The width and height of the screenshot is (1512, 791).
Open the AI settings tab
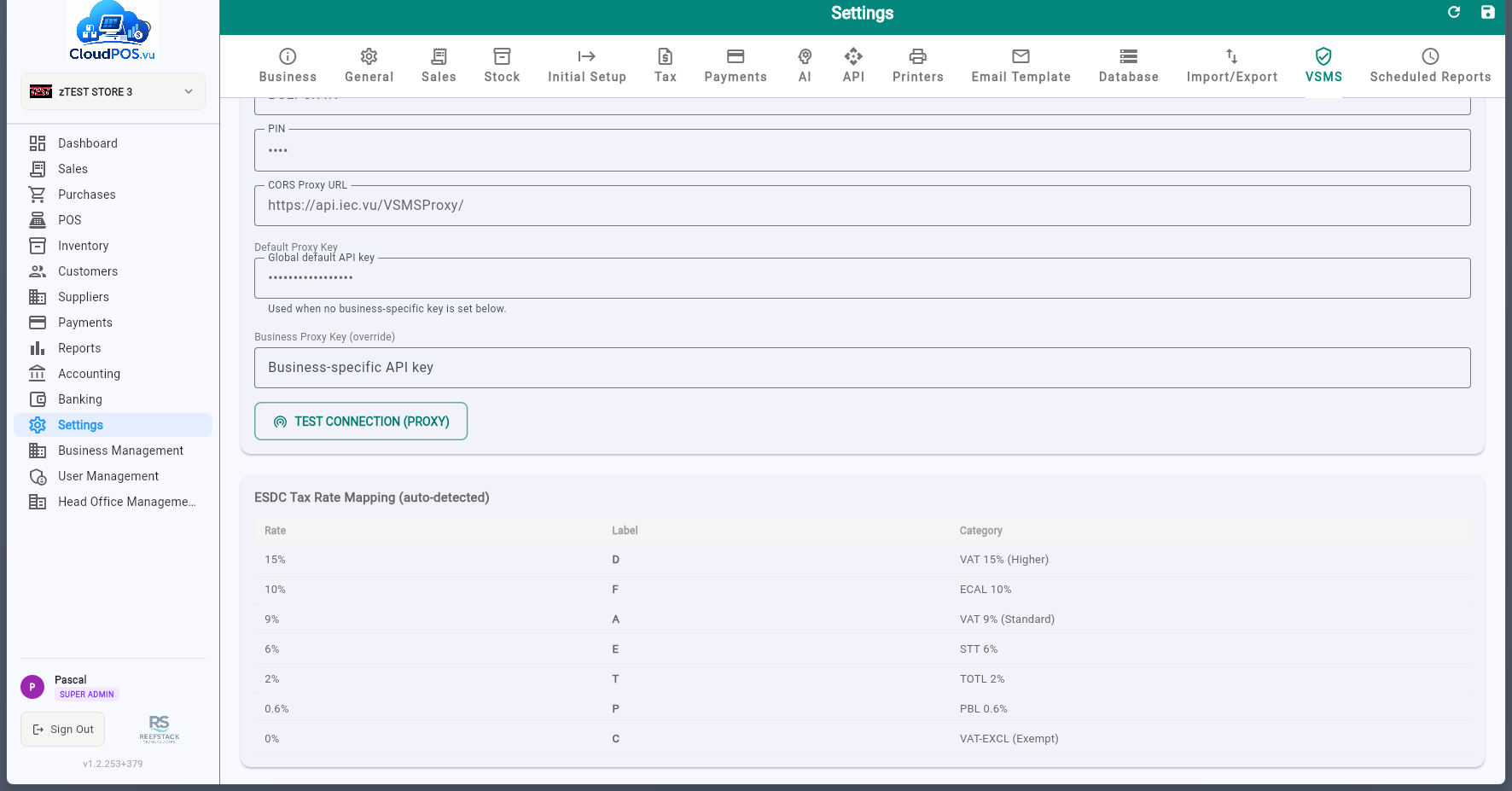click(805, 67)
